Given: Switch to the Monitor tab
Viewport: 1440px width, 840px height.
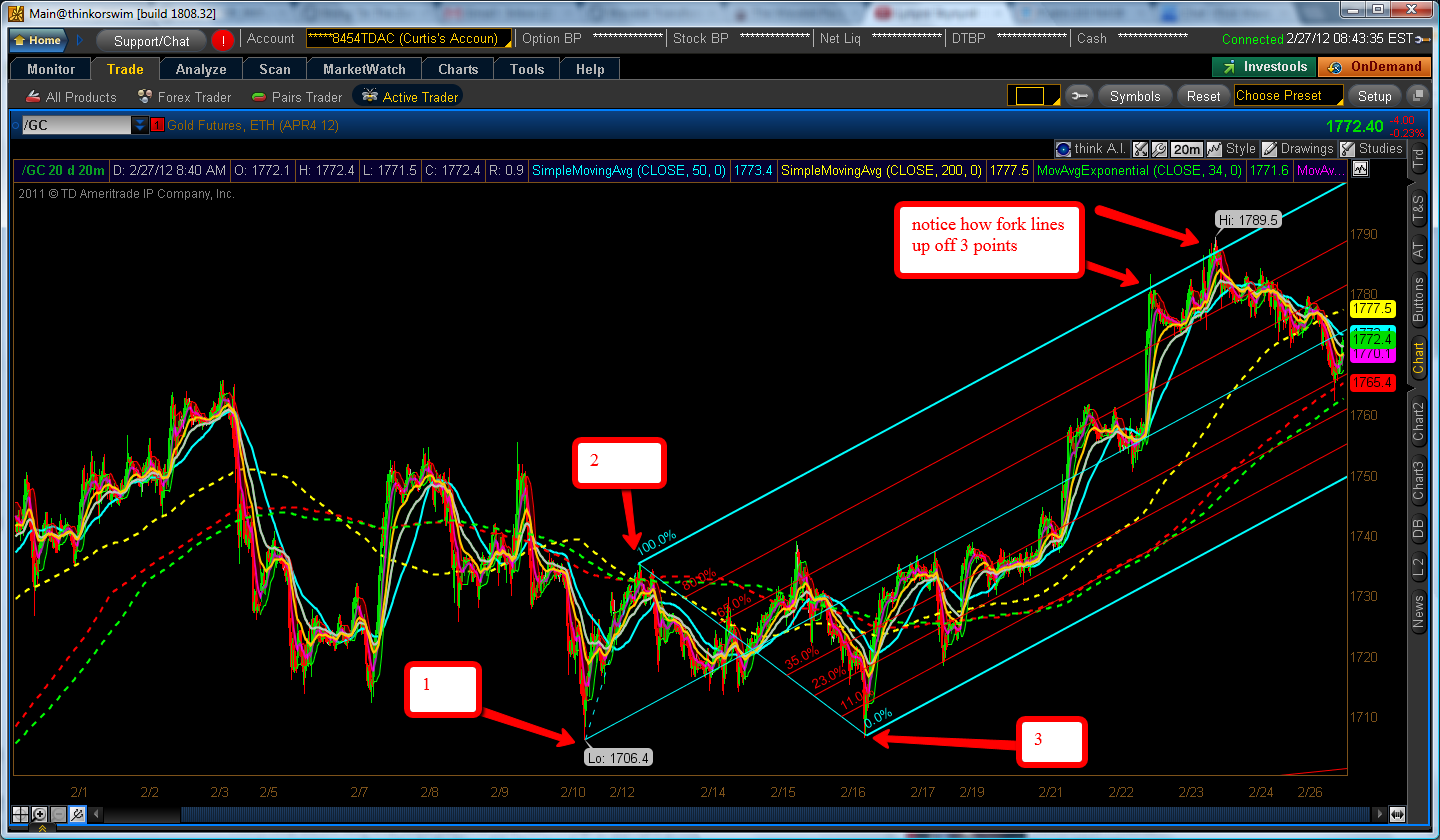Looking at the screenshot, I should coord(51,69).
